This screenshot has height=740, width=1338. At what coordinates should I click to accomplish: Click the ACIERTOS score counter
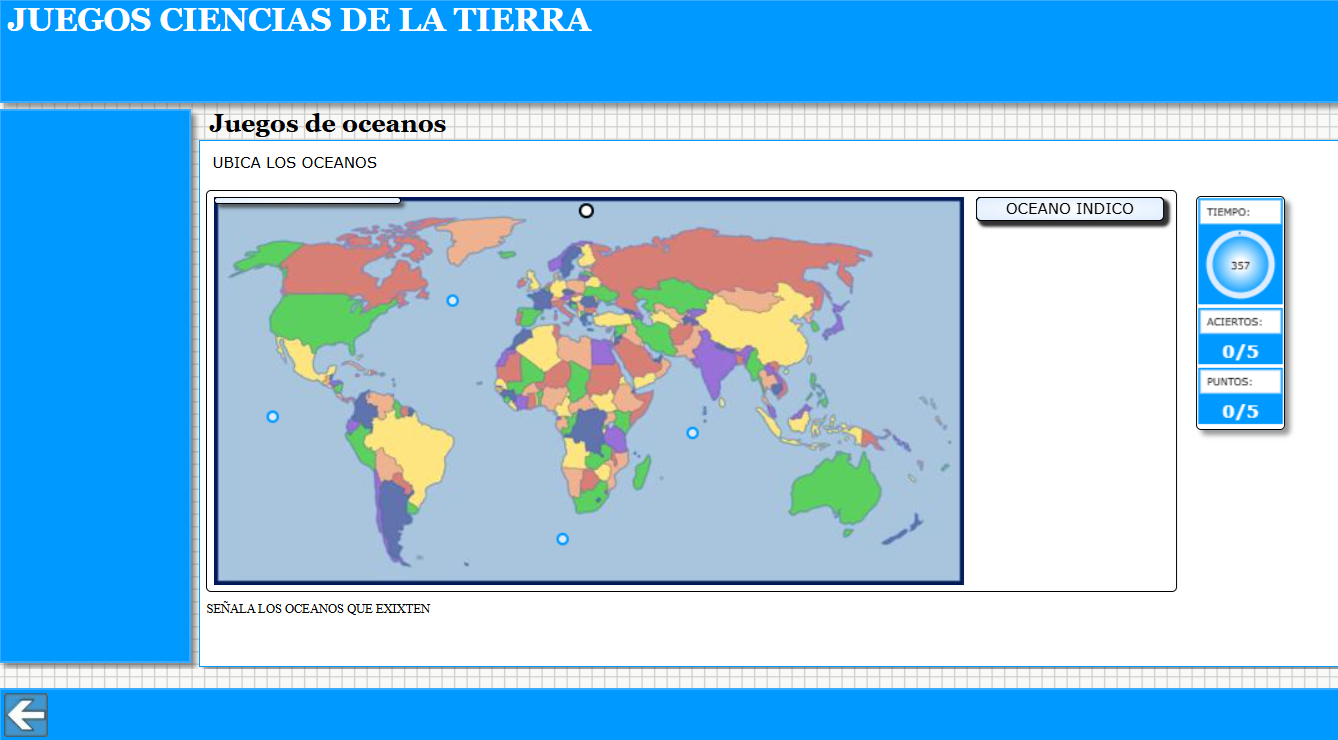pyautogui.click(x=1240, y=351)
